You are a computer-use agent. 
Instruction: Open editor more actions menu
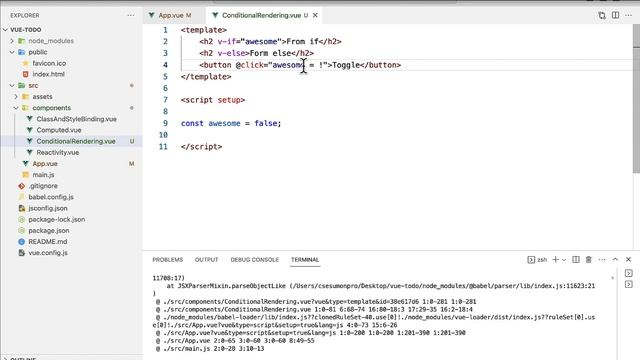tap(629, 15)
